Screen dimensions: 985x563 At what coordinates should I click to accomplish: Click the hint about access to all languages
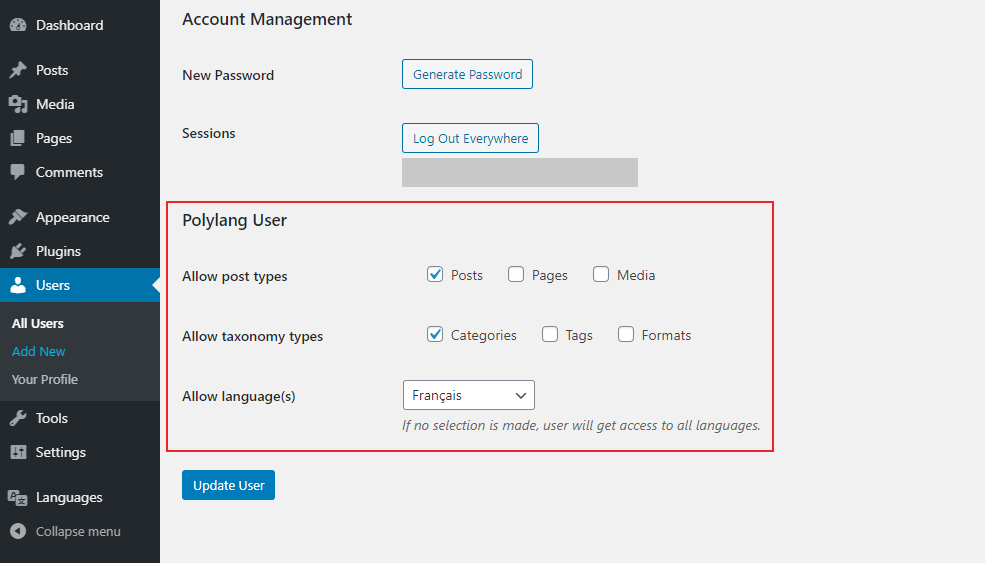coord(581,425)
